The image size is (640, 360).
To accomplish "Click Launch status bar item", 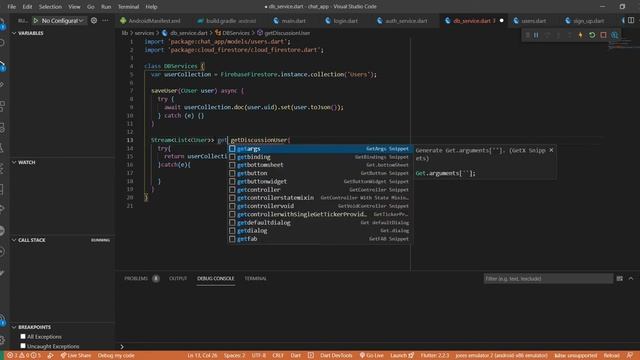I will pyautogui.click(x=402, y=356).
